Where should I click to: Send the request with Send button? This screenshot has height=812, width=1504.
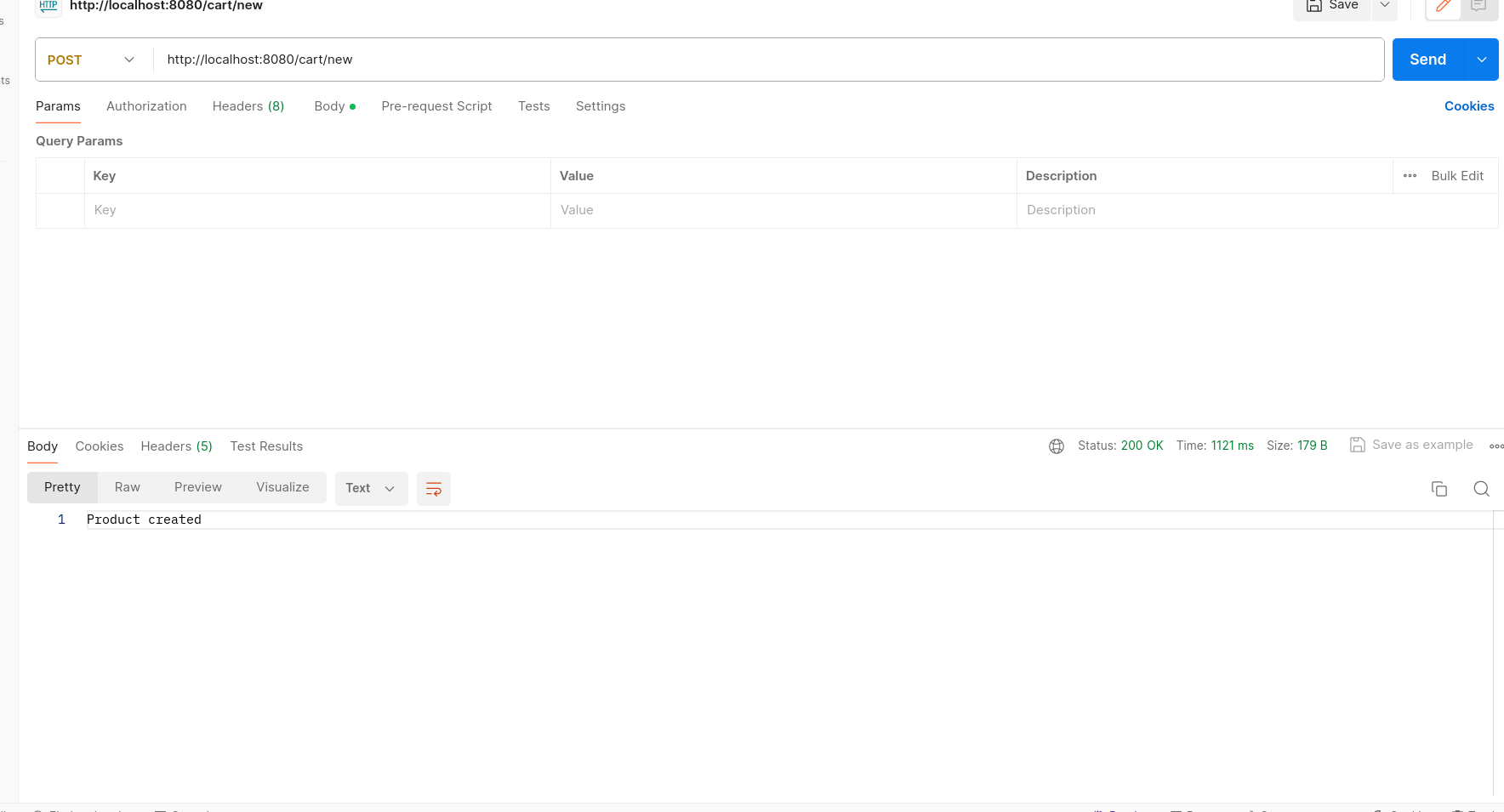pyautogui.click(x=1428, y=60)
